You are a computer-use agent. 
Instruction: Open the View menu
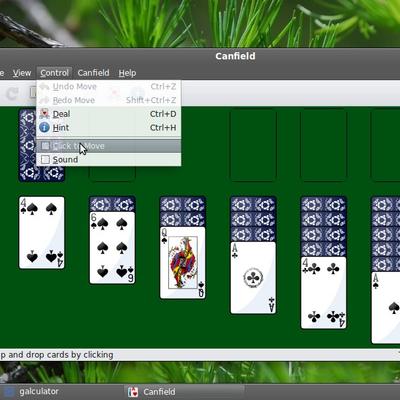tap(22, 73)
